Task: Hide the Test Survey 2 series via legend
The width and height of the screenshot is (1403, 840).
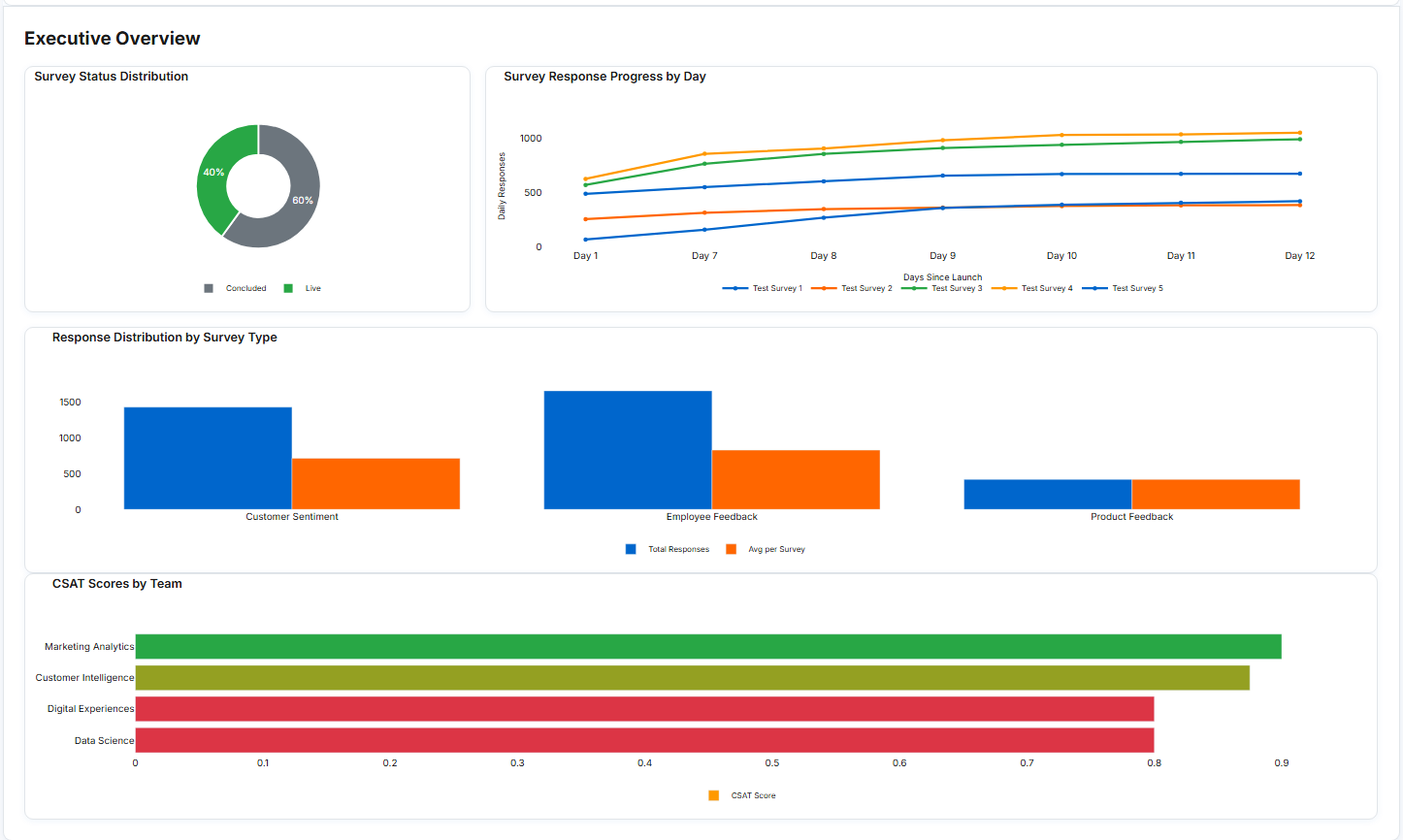Action: (x=852, y=288)
